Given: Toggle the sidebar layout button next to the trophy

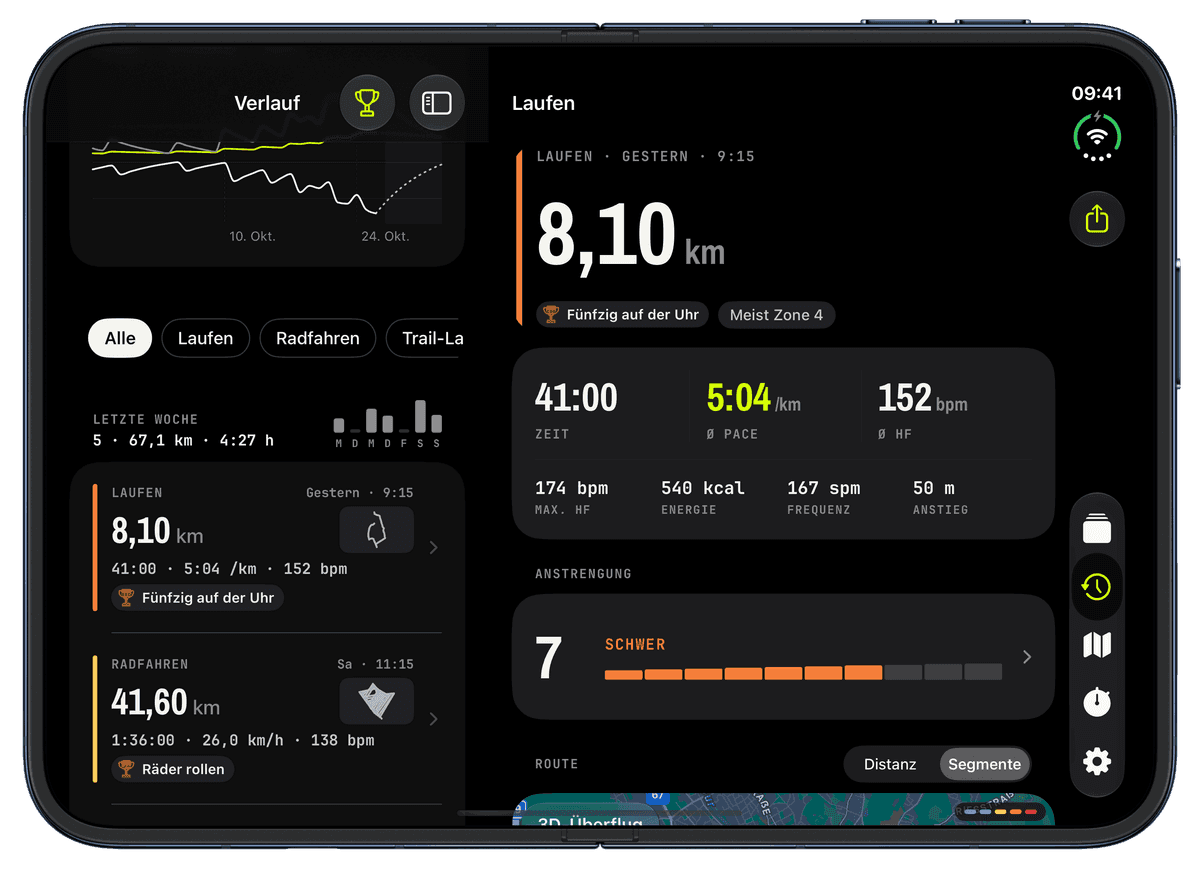Looking at the screenshot, I should tap(437, 103).
